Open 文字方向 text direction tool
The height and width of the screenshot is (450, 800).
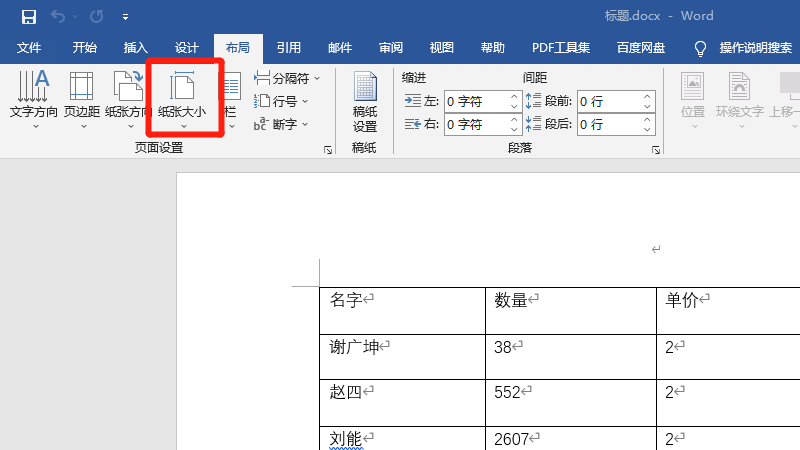[34, 100]
